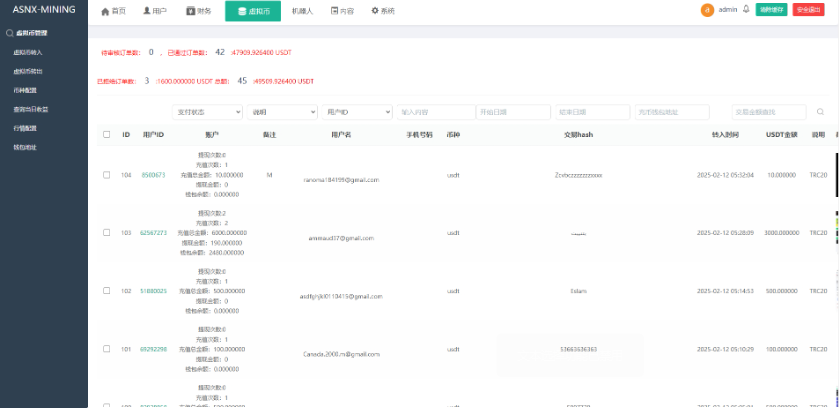Check the checkbox for row ID 104
The height and width of the screenshot is (408, 839).
[x=106, y=175]
